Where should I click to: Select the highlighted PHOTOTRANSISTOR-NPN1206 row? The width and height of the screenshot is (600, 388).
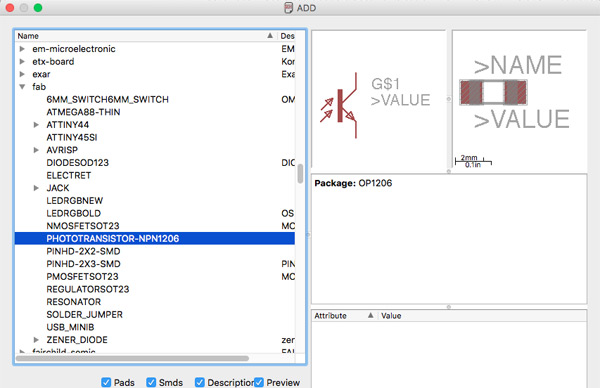point(155,238)
